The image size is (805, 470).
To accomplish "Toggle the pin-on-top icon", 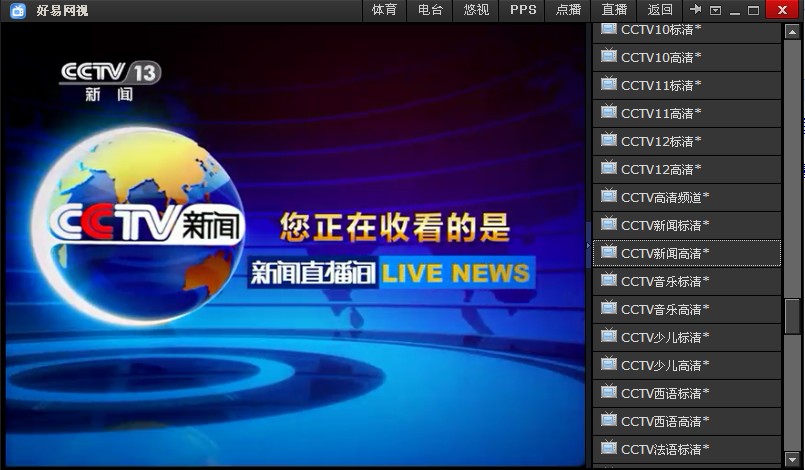I will pyautogui.click(x=696, y=10).
